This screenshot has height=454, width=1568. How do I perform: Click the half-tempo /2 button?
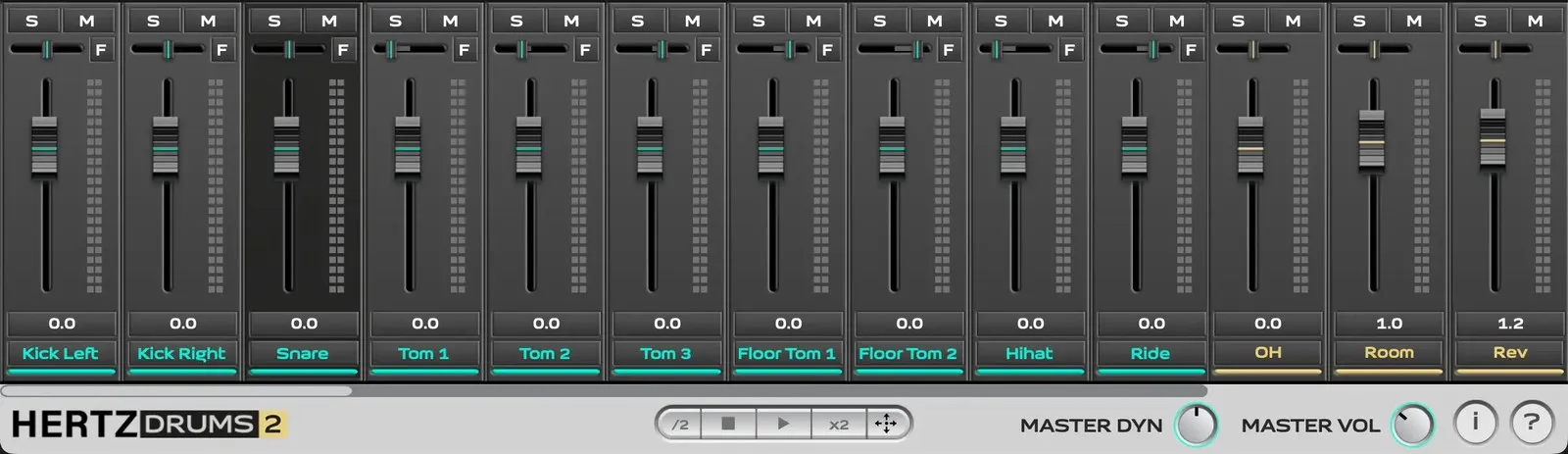coord(681,425)
